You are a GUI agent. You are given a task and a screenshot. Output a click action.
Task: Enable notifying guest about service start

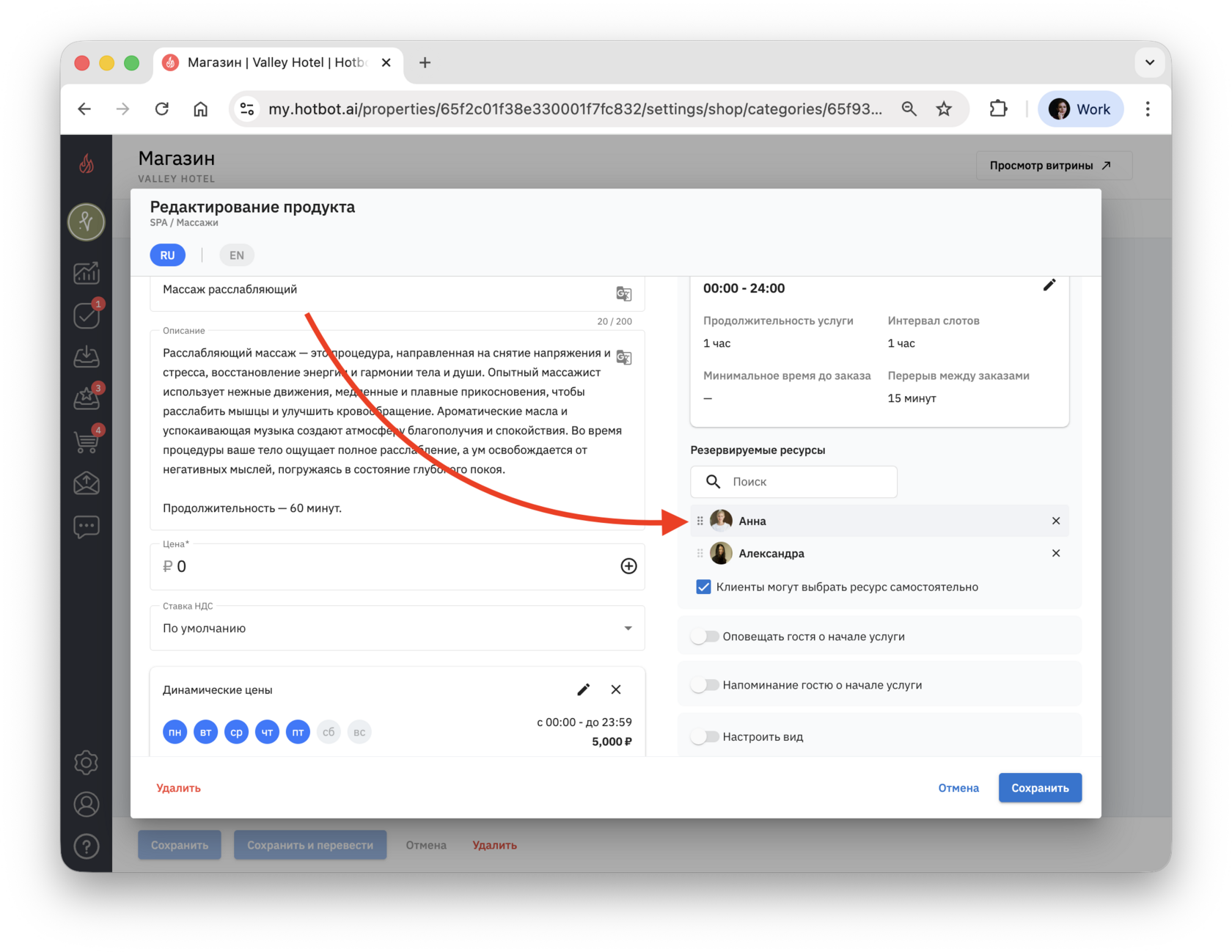705,637
